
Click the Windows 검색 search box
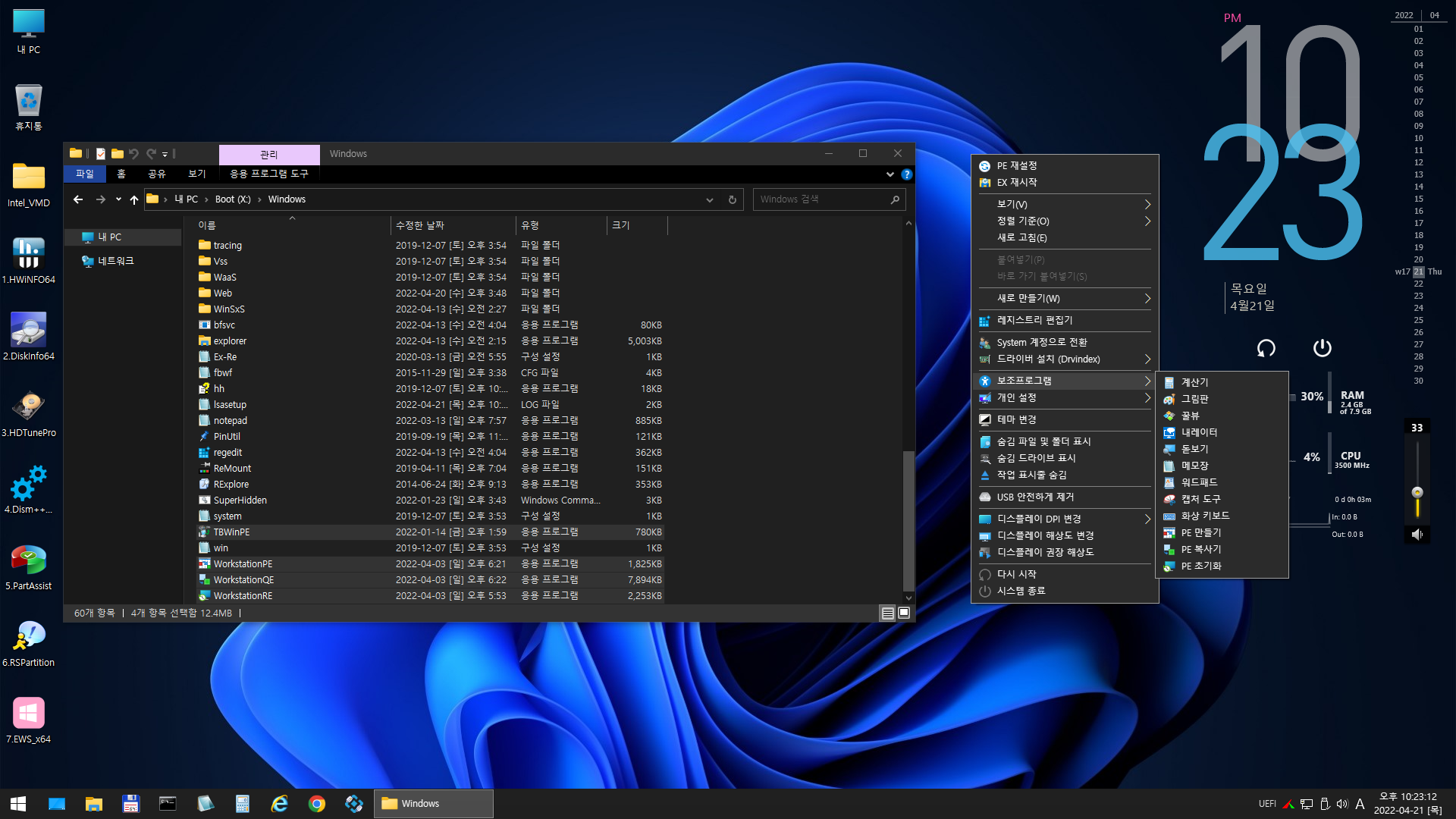pyautogui.click(x=829, y=199)
